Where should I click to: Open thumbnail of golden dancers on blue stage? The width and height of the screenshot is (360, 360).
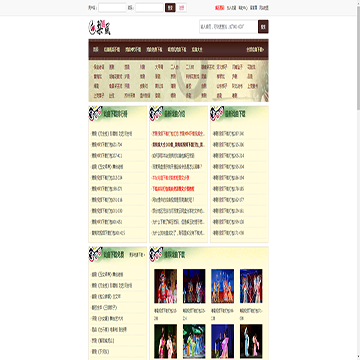pos(222,286)
